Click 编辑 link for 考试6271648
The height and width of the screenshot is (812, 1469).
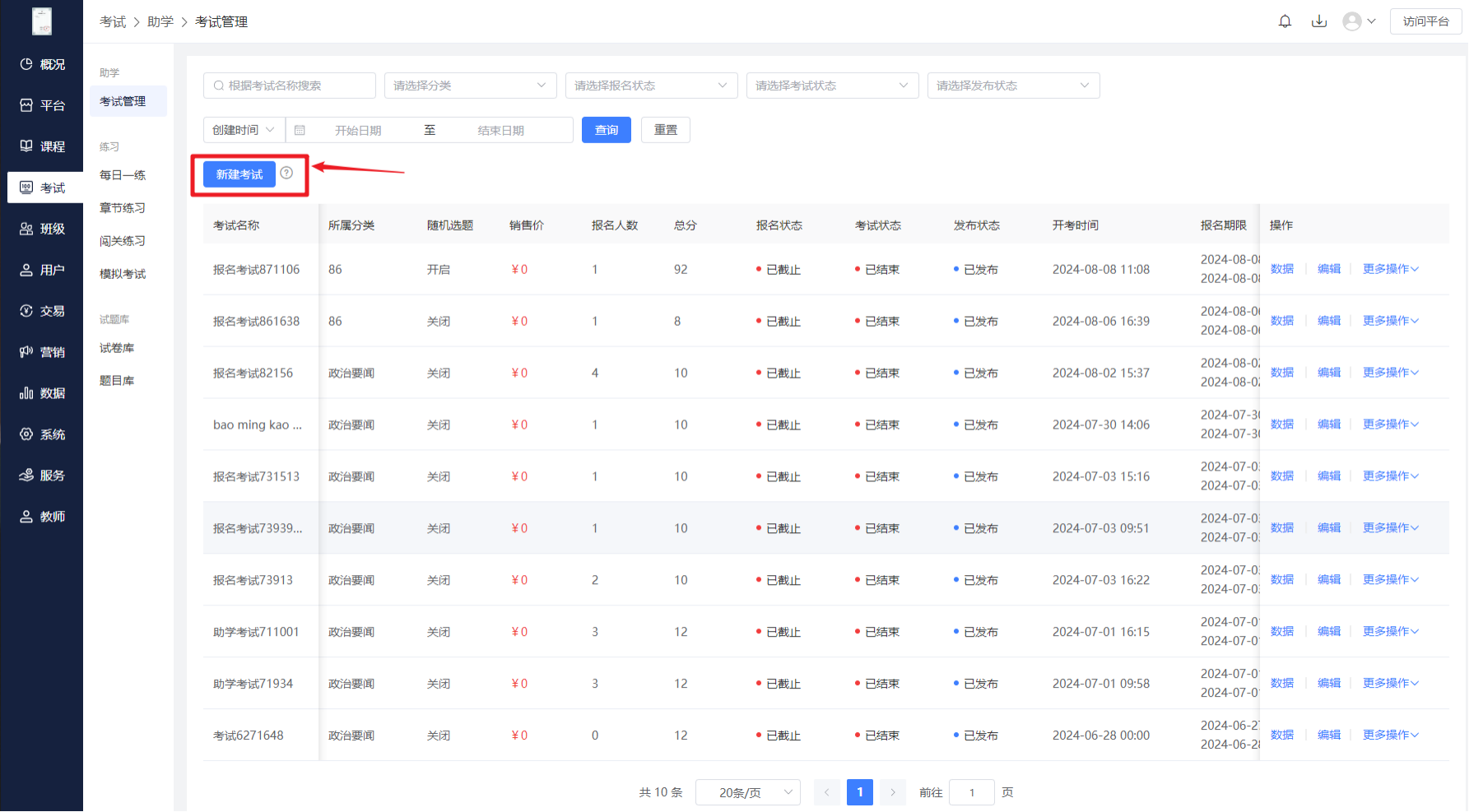click(1329, 735)
